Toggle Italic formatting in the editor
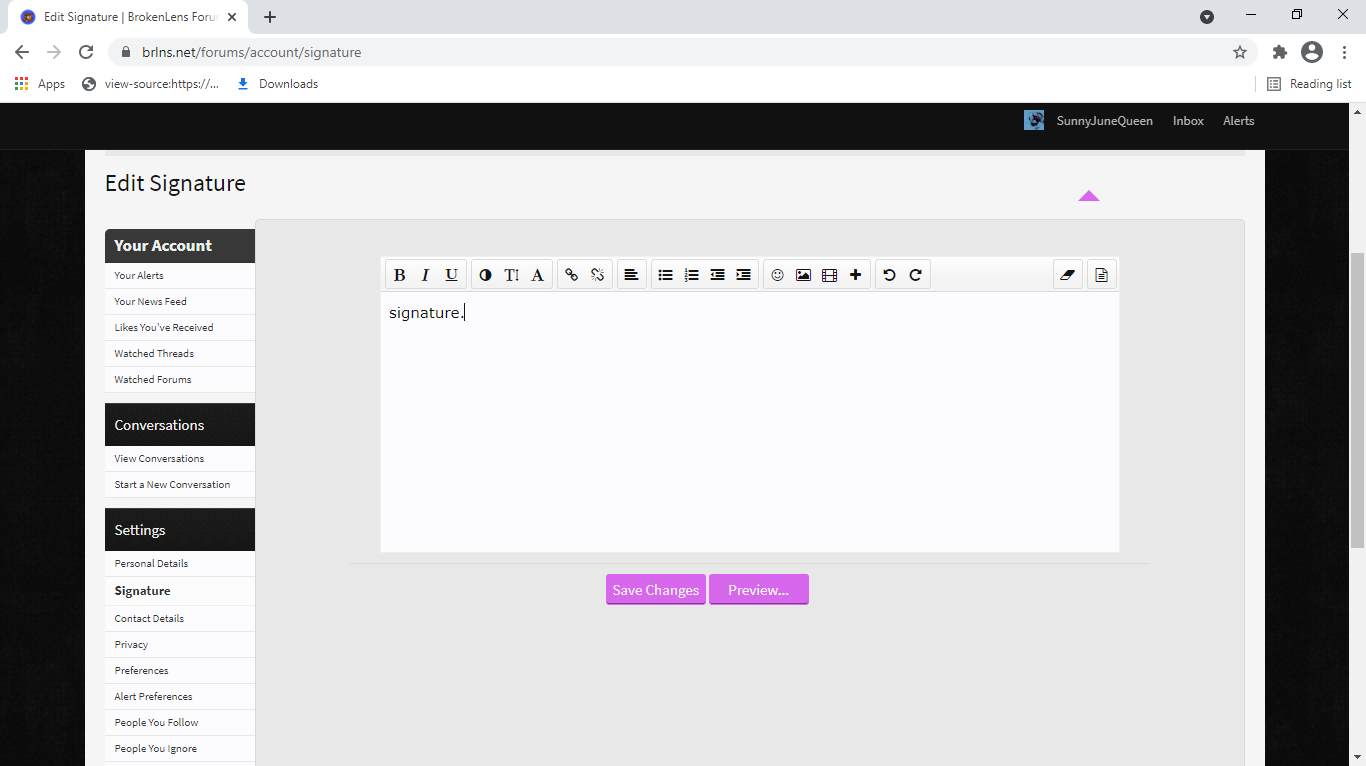The image size is (1366, 766). [x=425, y=275]
